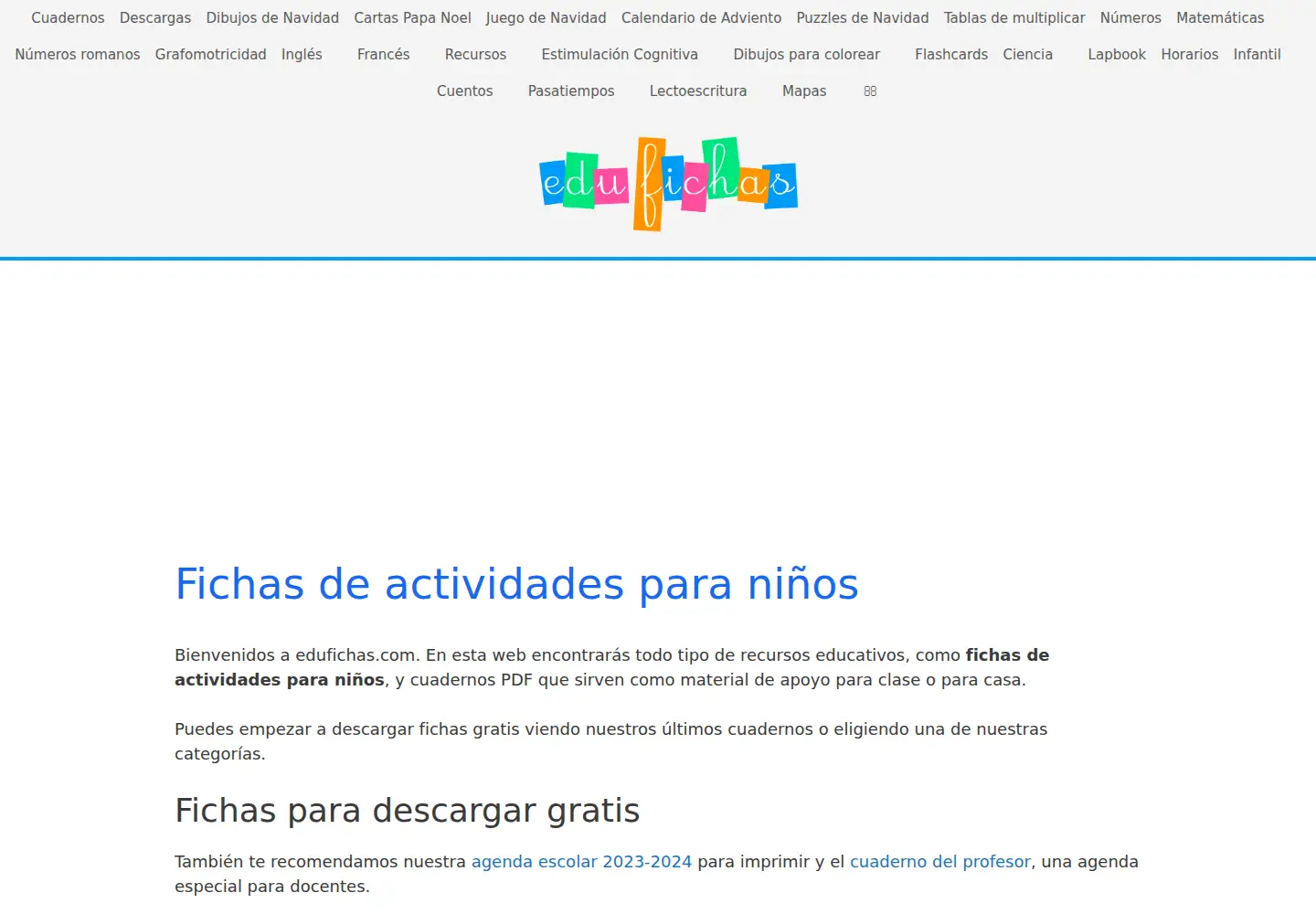
Task: Expand the Estimulación Cognitiva menu
Action: [620, 55]
